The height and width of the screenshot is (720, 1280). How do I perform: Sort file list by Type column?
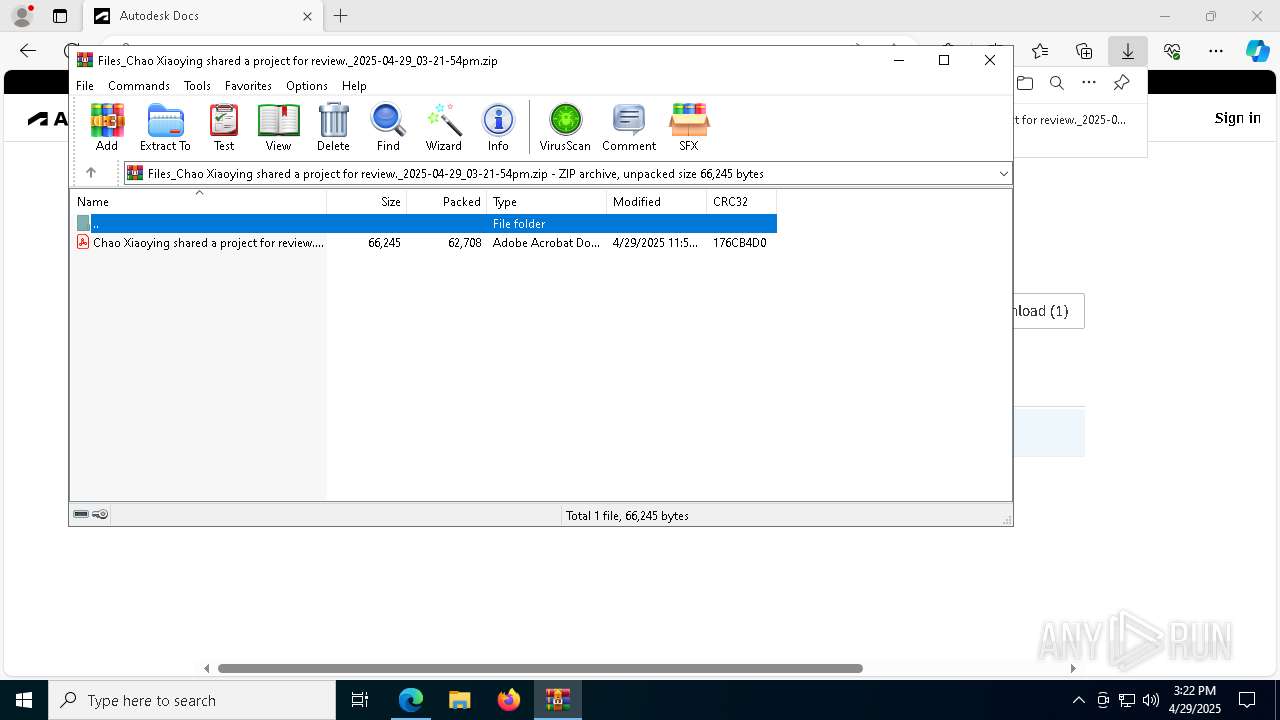[x=547, y=201]
